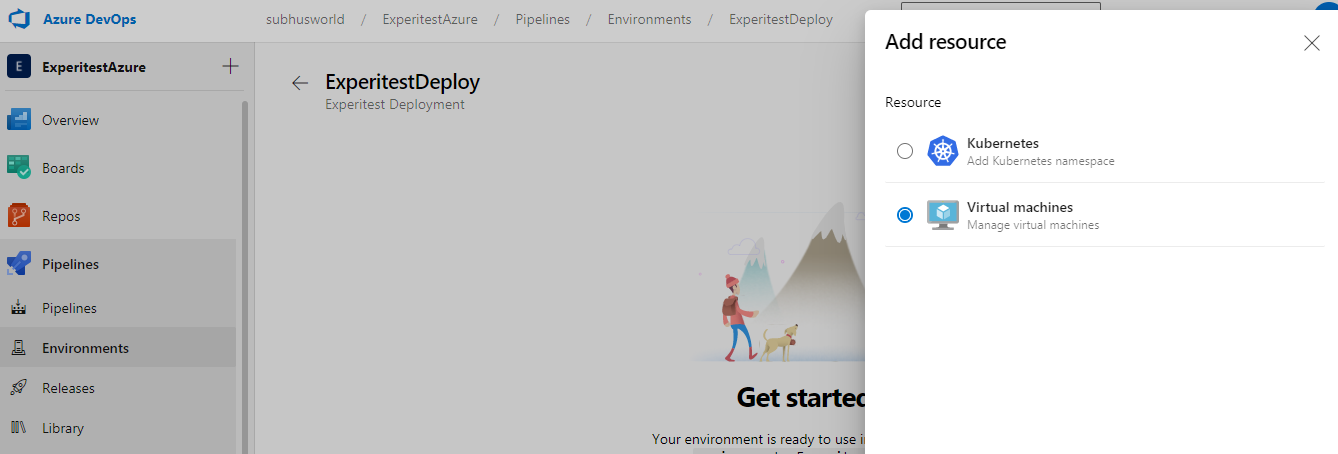
Task: Open the bold Pipelines hub heading
Action: tap(70, 264)
